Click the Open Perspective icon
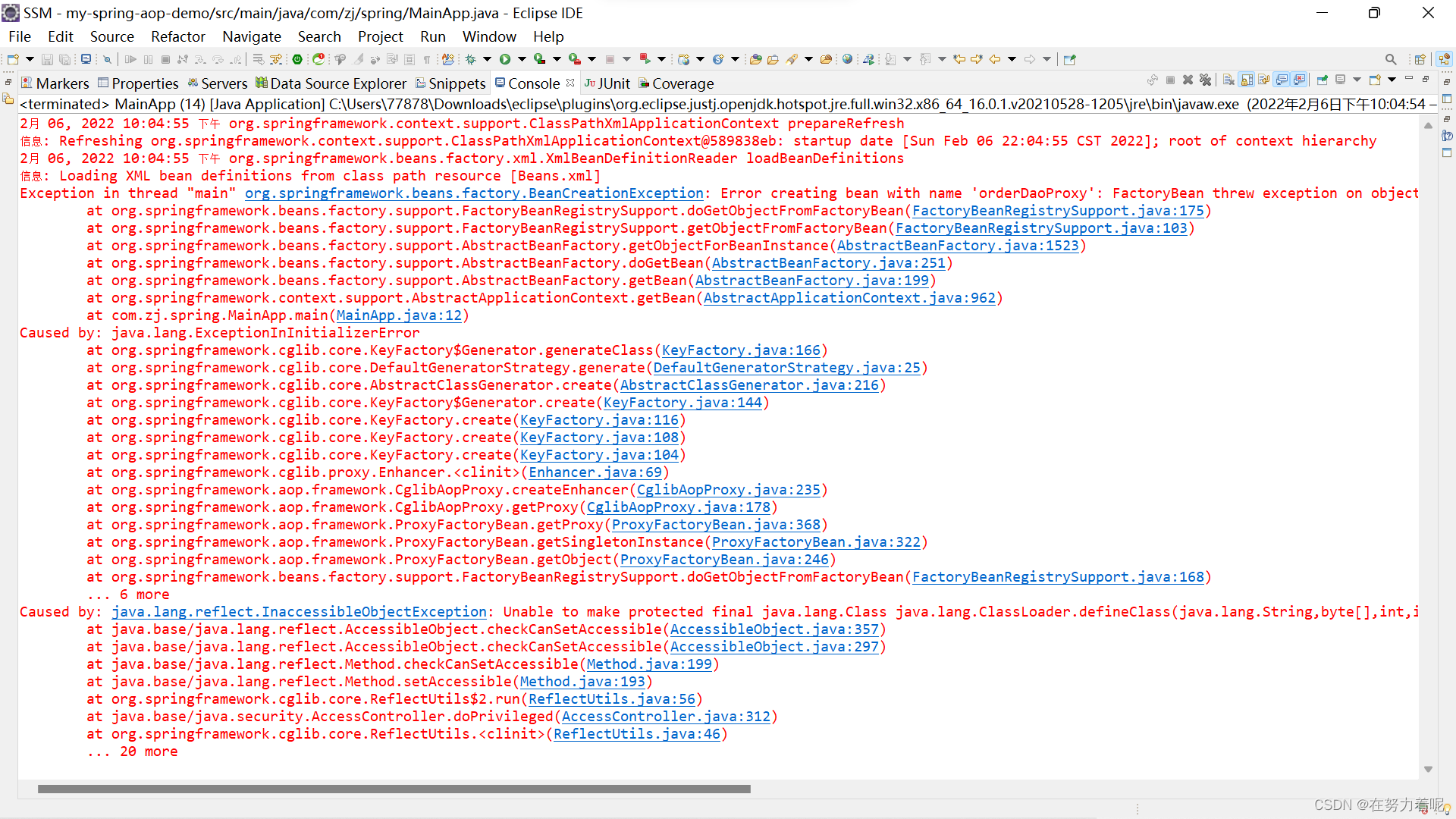1456x819 pixels. (1420, 59)
